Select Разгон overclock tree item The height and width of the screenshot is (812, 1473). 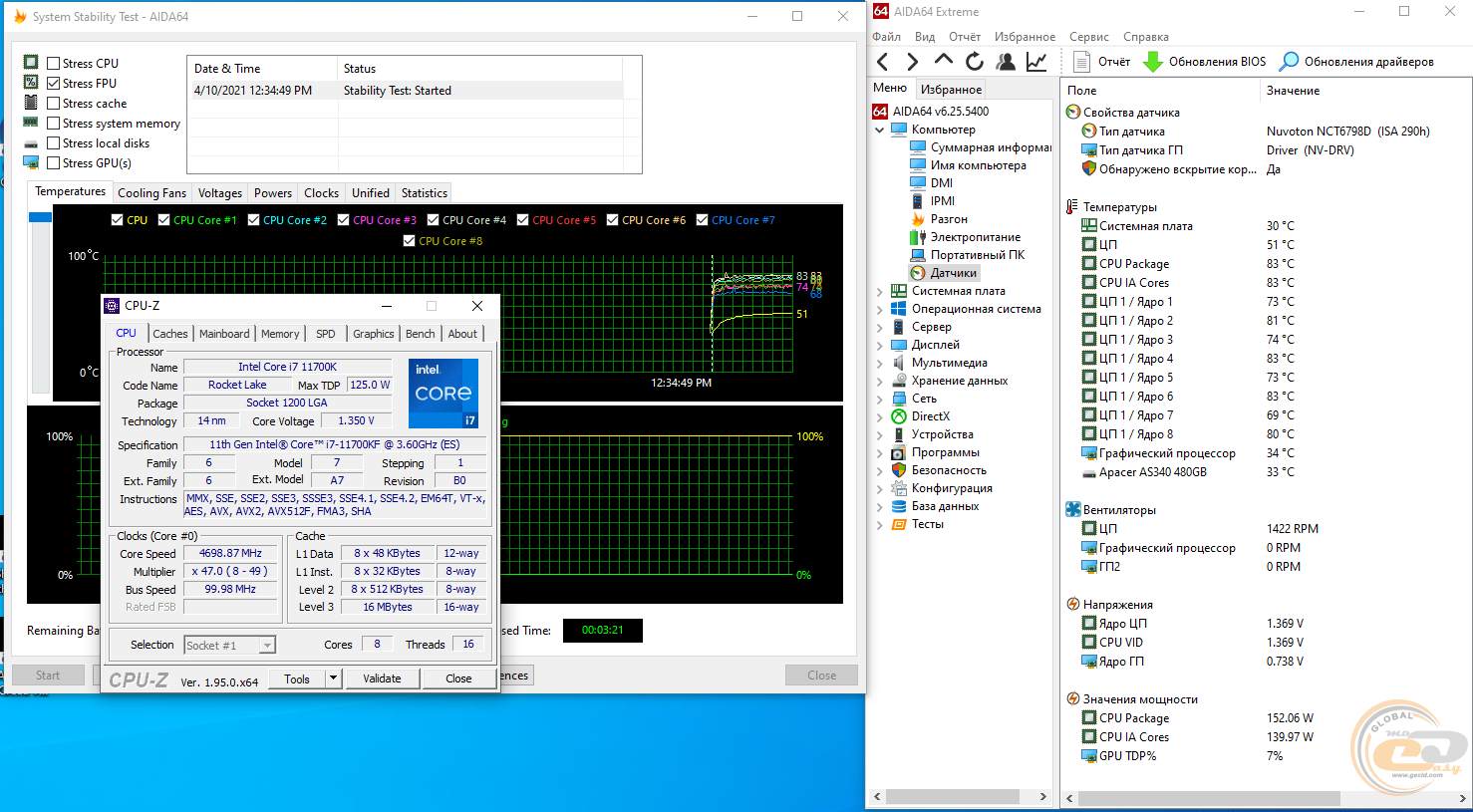(x=938, y=219)
